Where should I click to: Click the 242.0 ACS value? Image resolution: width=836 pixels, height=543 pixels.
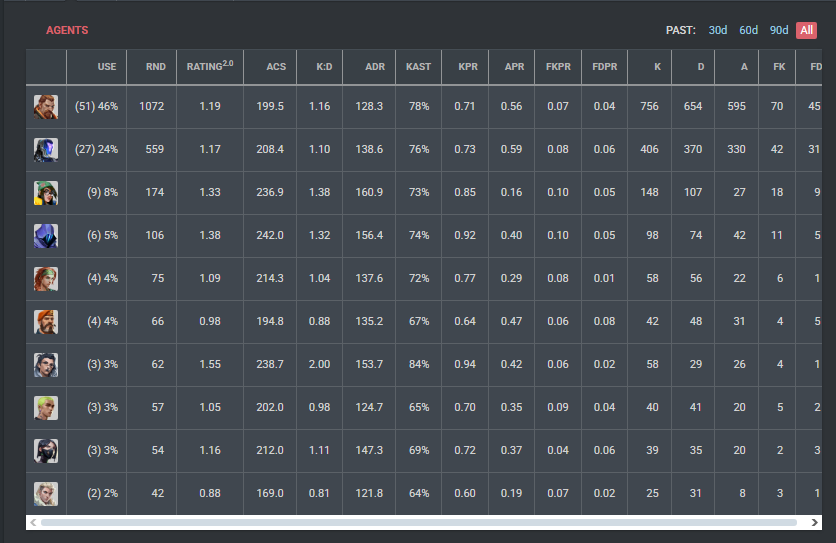[270, 235]
